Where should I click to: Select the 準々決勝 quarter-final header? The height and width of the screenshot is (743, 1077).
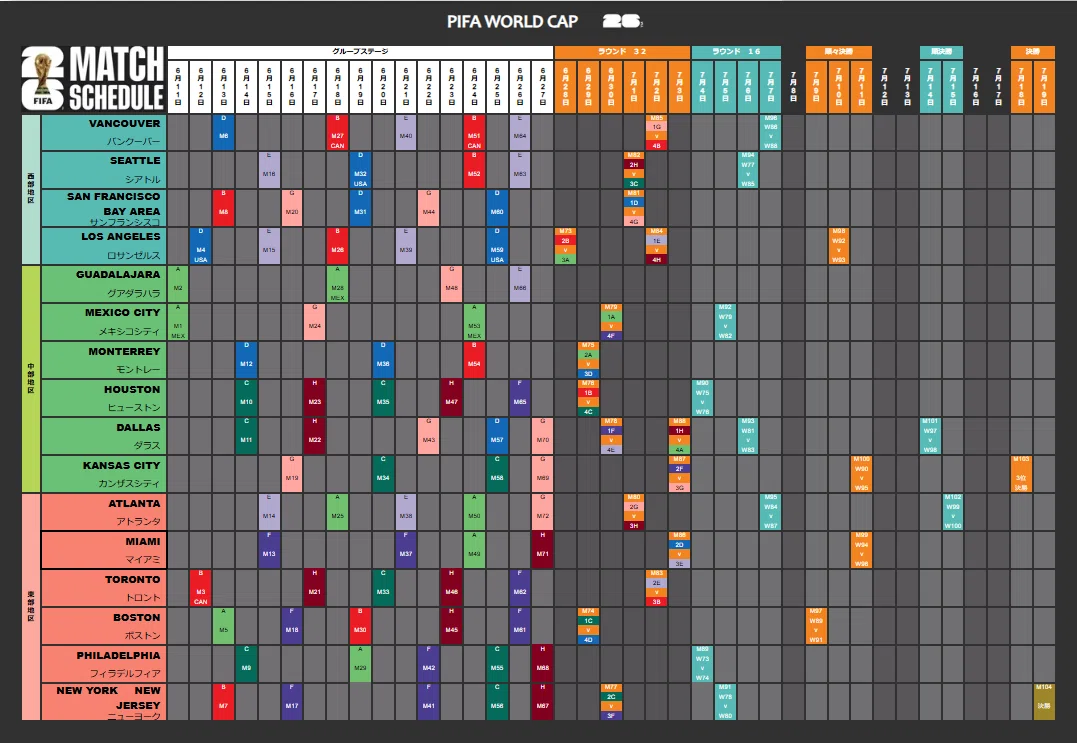pos(839,52)
